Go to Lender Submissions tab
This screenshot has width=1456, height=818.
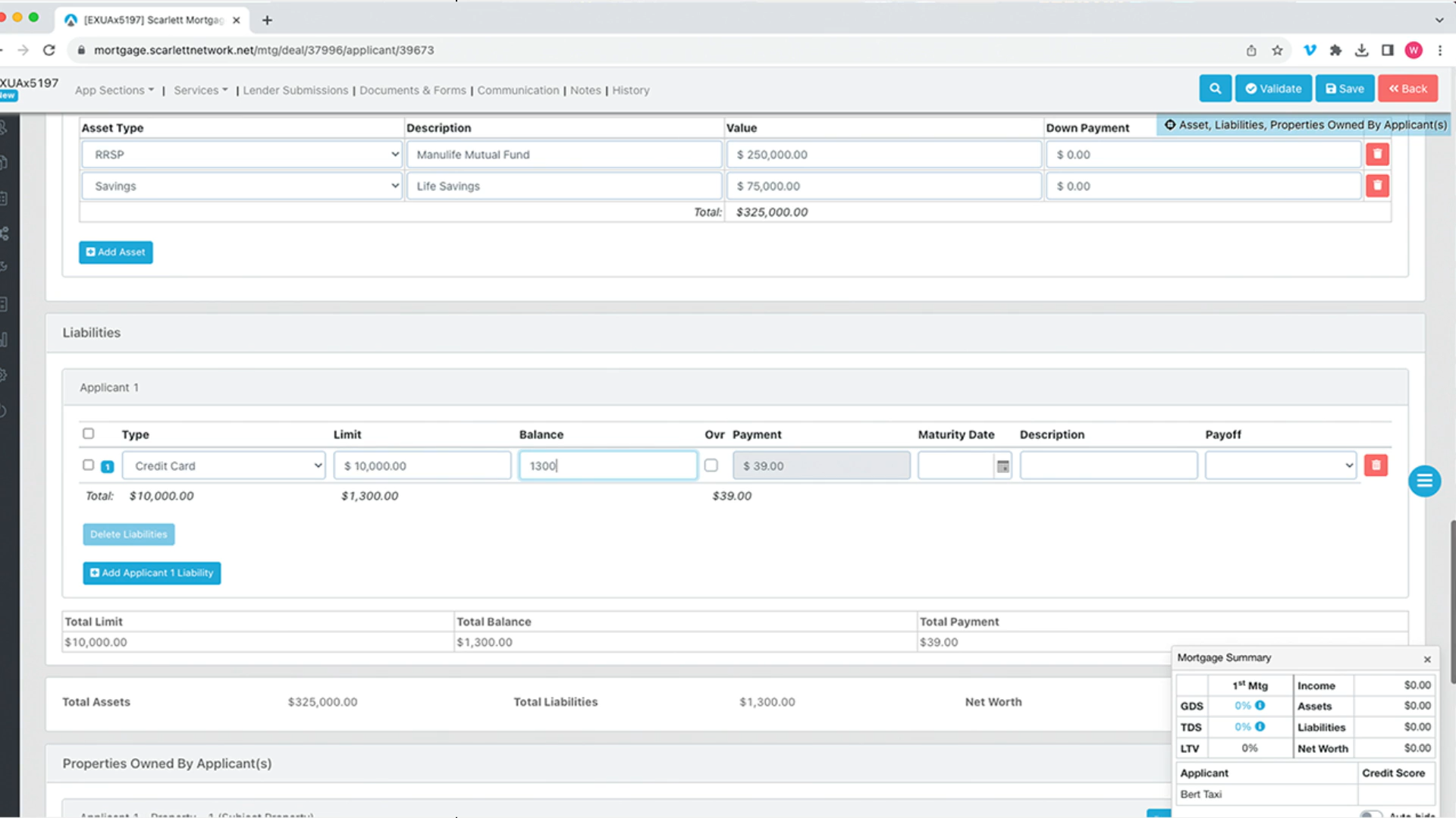click(295, 90)
